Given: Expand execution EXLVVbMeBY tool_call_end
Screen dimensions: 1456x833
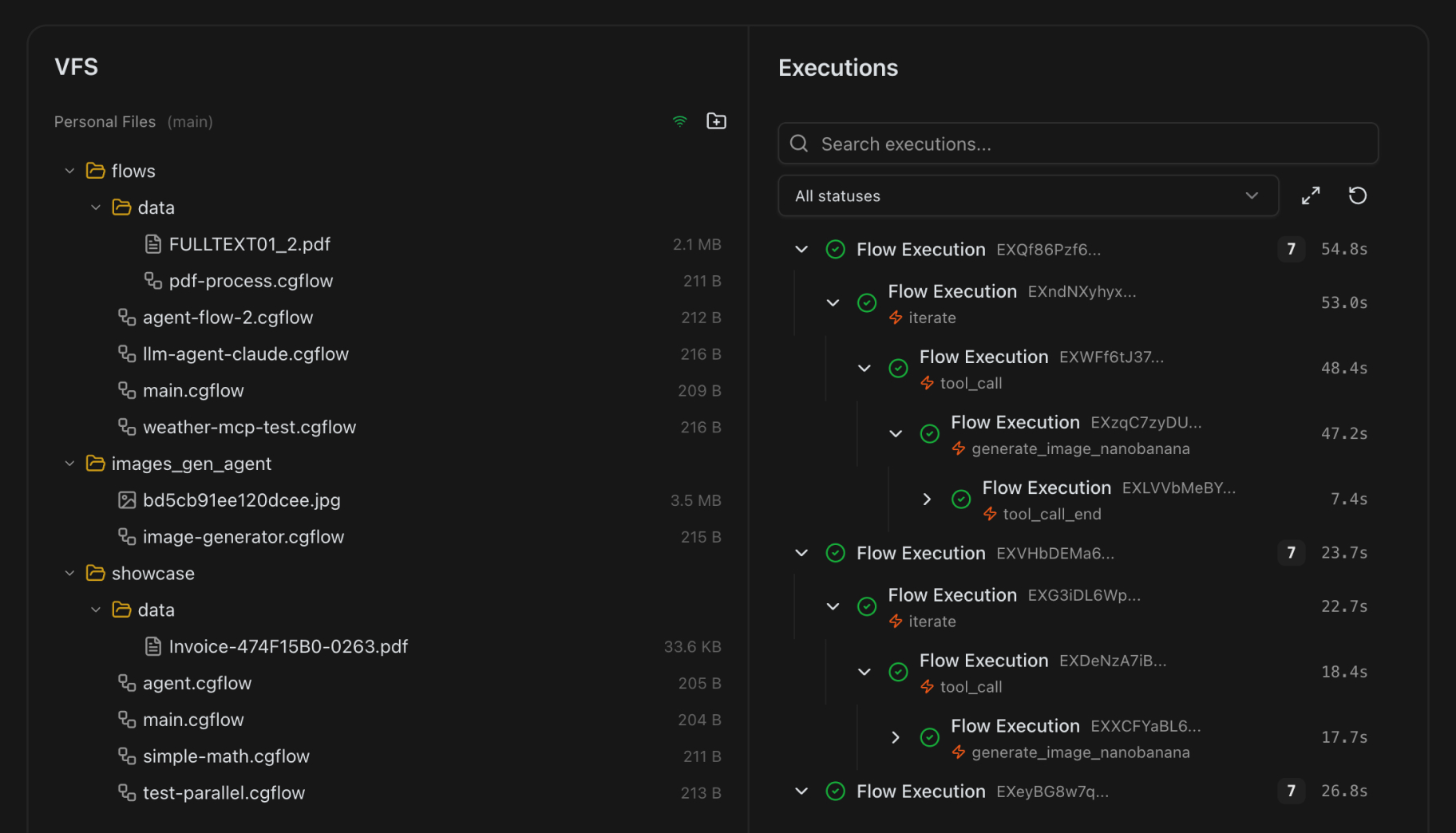Looking at the screenshot, I should tap(927, 499).
